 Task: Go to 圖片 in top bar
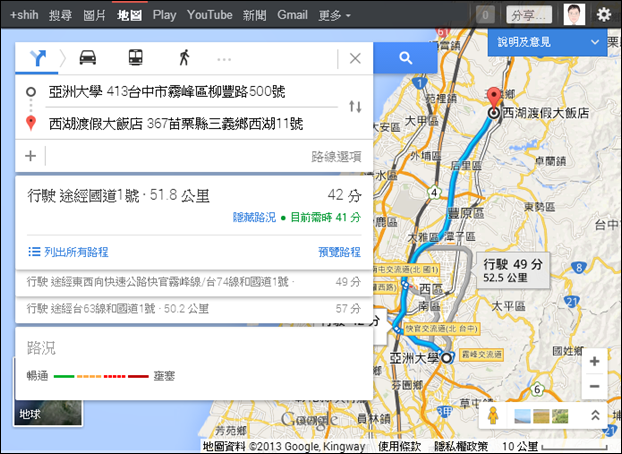tap(94, 15)
